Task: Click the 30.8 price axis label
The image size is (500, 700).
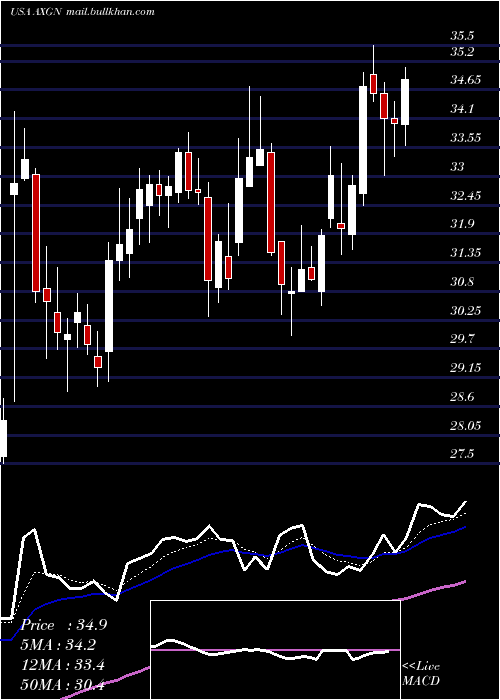Action: (x=462, y=282)
